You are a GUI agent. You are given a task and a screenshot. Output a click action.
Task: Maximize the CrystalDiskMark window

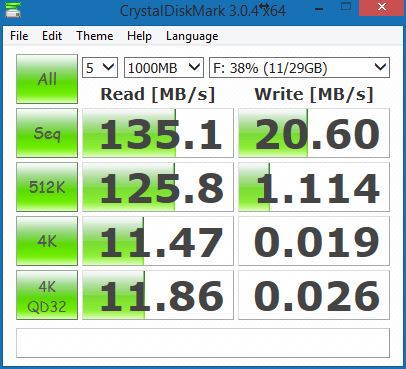pos(346,7)
